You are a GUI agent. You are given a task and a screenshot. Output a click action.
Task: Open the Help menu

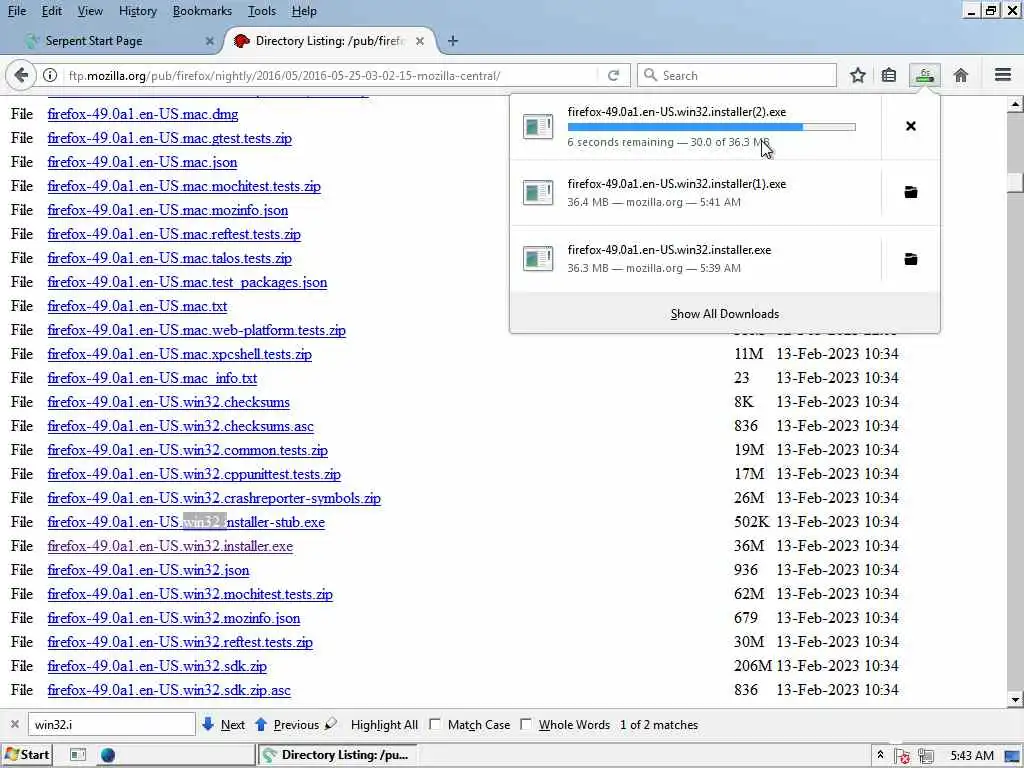coord(304,11)
